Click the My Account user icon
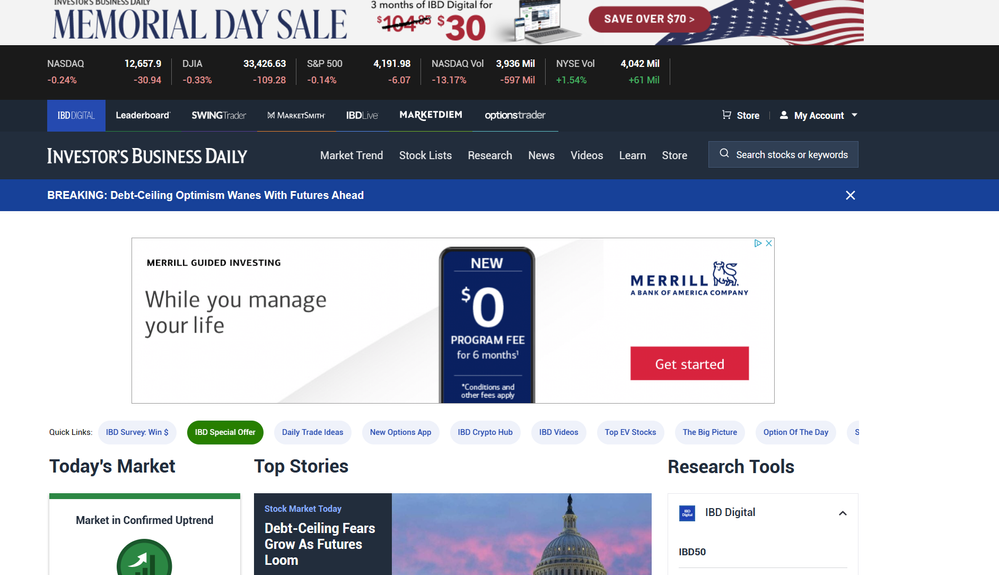Image resolution: width=999 pixels, height=575 pixels. (784, 115)
